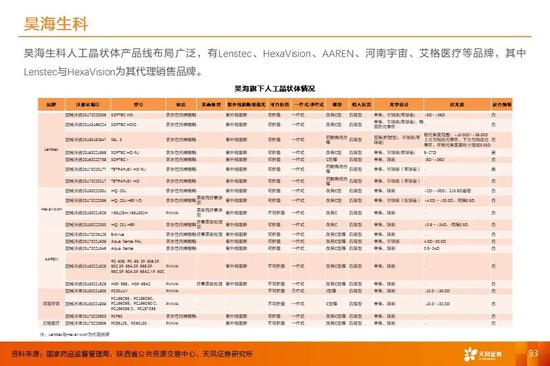Click the 型号 column header
Screen dimensions: 550x366
point(138,105)
